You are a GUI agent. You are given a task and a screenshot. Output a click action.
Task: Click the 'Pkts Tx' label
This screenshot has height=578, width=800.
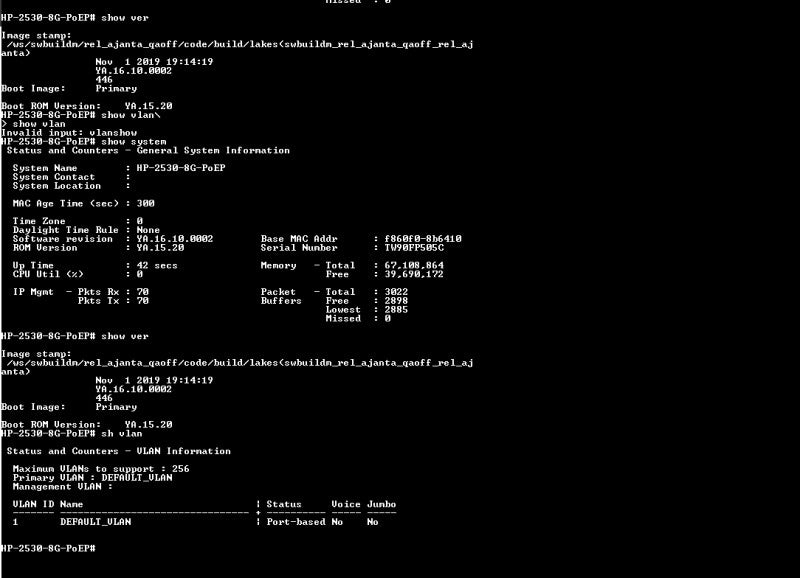click(x=98, y=301)
